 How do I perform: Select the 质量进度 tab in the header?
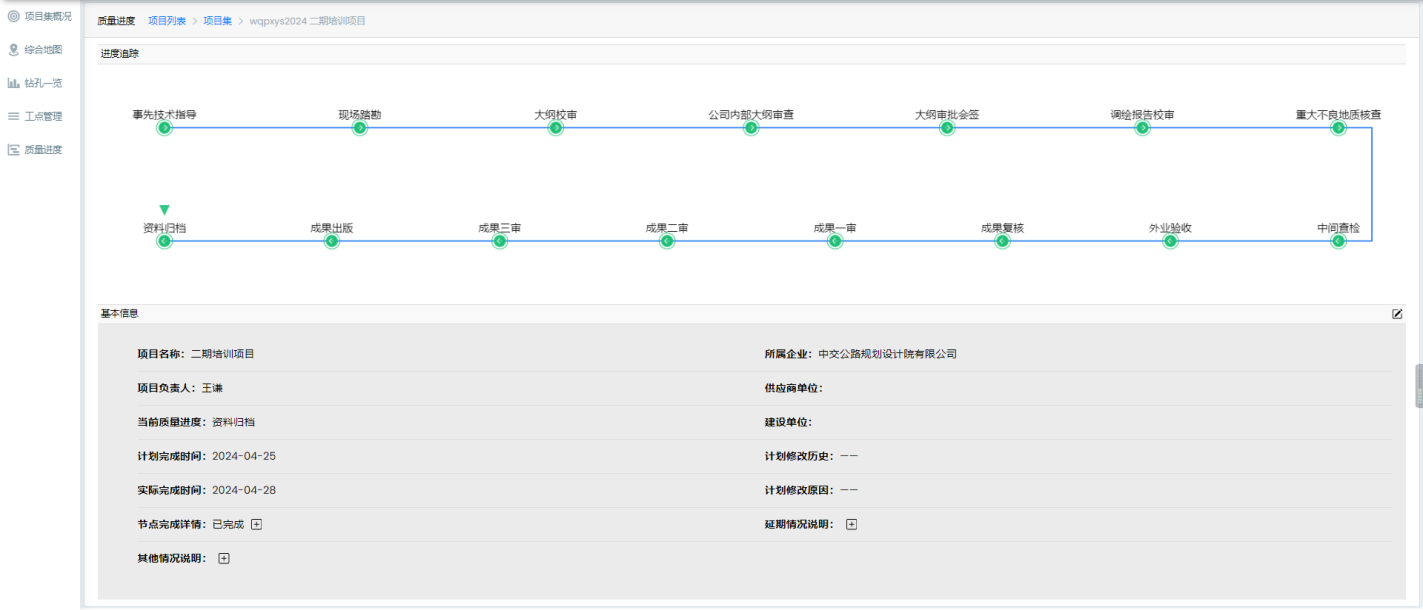coord(116,21)
